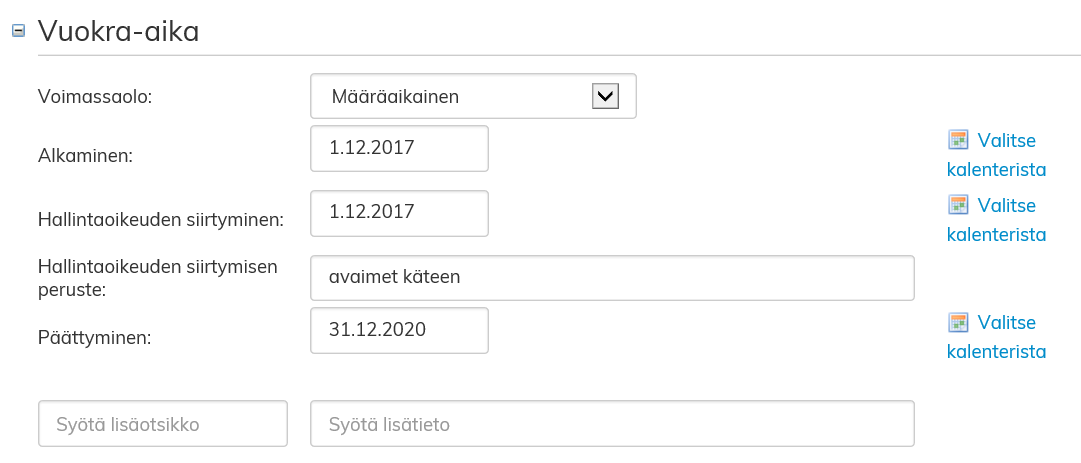The width and height of the screenshot is (1081, 463).
Task: Click the Hallintaoikeuden siirtyminen label
Action: click(160, 219)
